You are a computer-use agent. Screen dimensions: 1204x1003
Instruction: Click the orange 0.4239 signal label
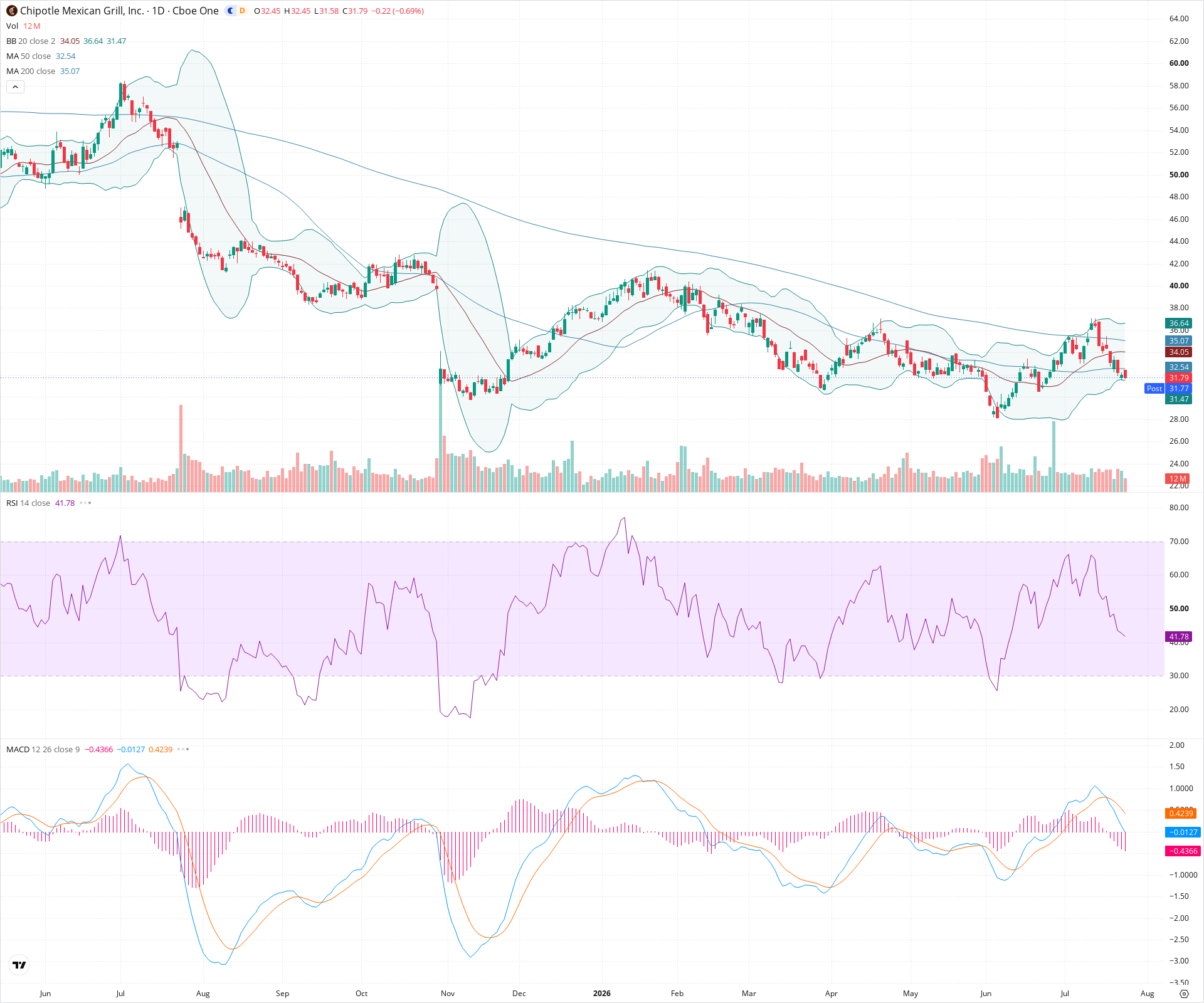point(1181,814)
